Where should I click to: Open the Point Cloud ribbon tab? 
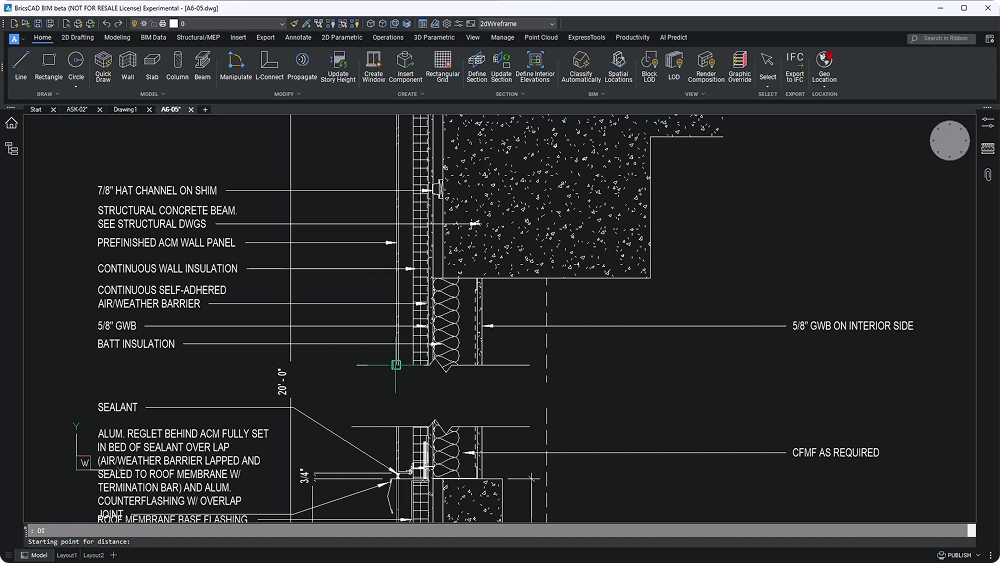(x=541, y=38)
